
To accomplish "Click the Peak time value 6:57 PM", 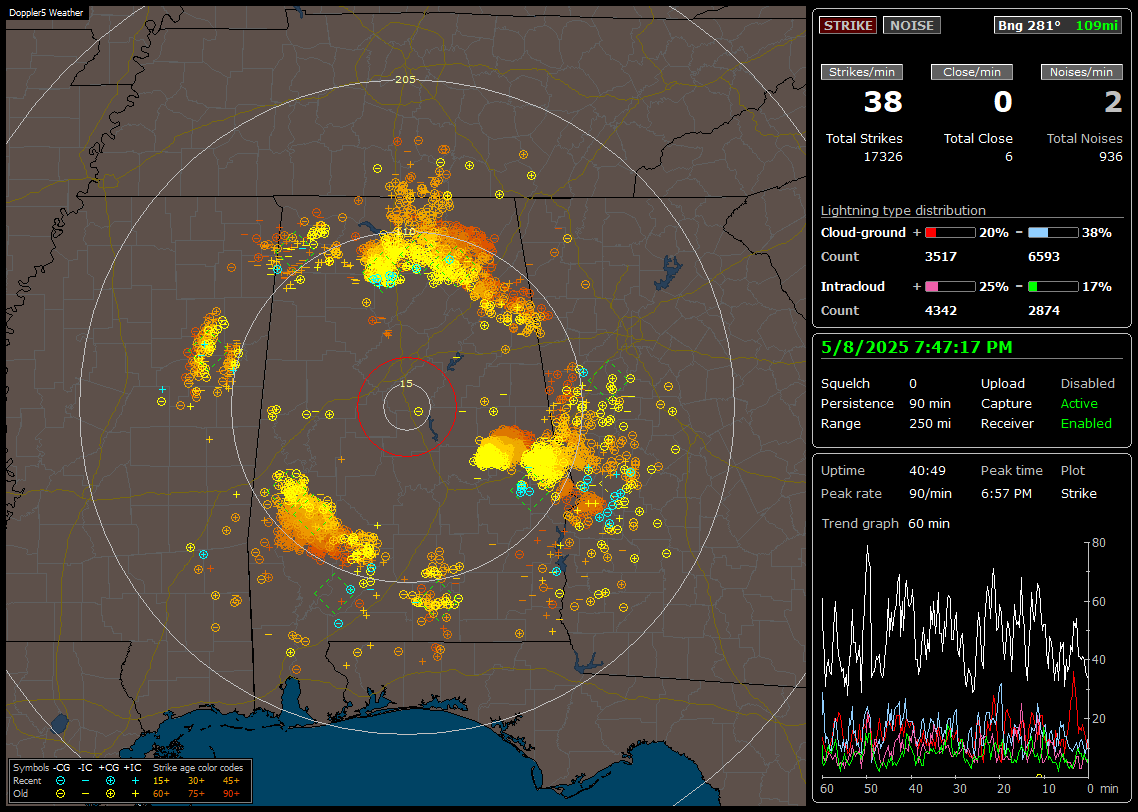I will tap(1006, 493).
